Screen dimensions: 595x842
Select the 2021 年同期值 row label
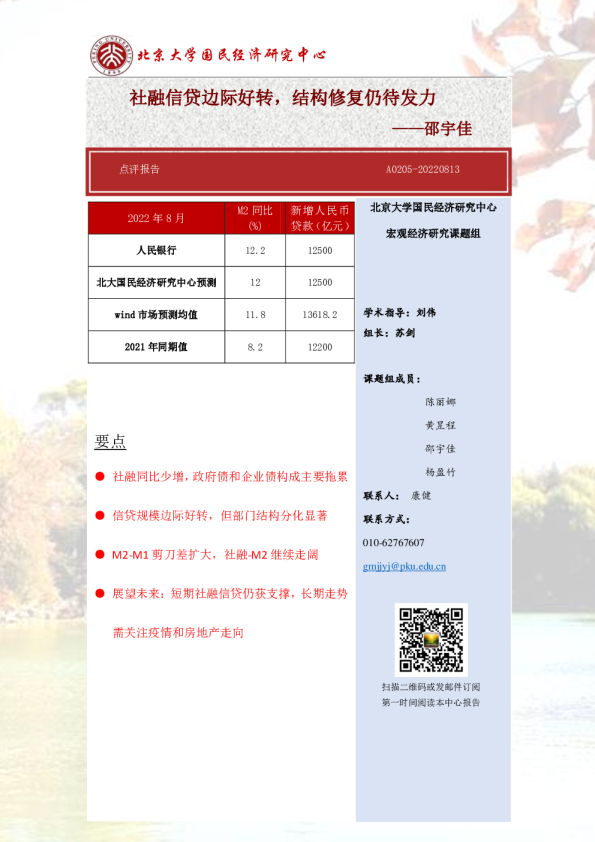(156, 347)
